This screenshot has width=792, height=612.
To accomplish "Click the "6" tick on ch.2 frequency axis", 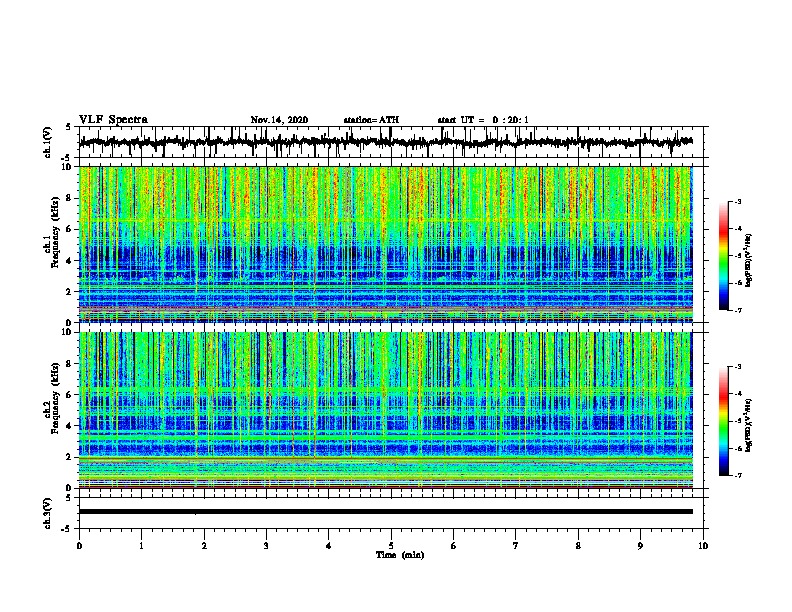I will (69, 395).
